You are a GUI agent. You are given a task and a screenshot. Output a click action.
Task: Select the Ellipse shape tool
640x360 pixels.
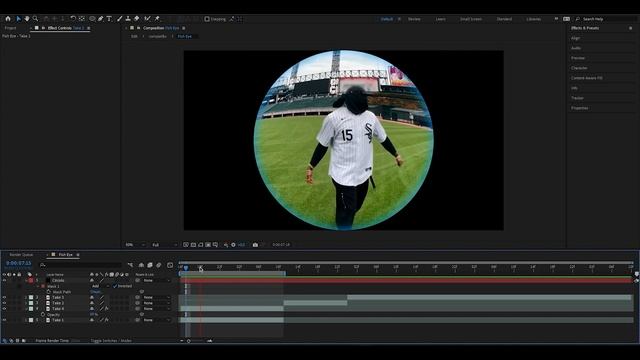tap(92, 19)
